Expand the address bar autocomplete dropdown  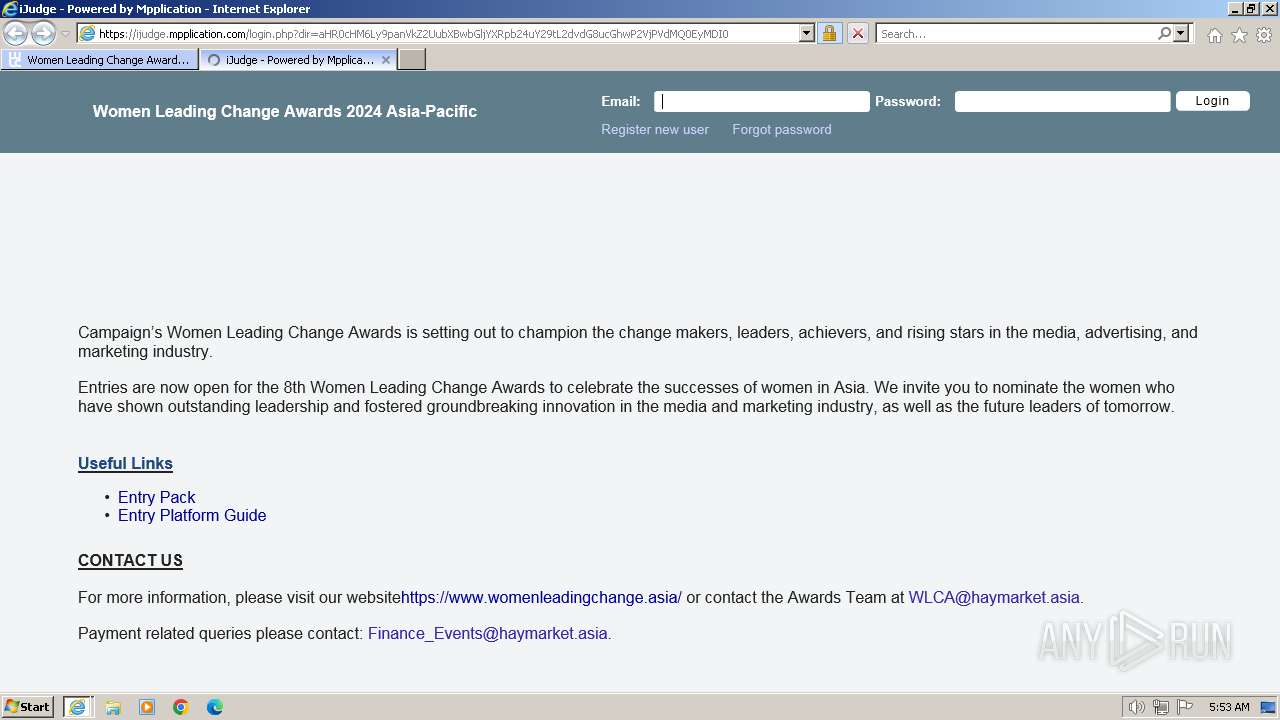coord(807,33)
